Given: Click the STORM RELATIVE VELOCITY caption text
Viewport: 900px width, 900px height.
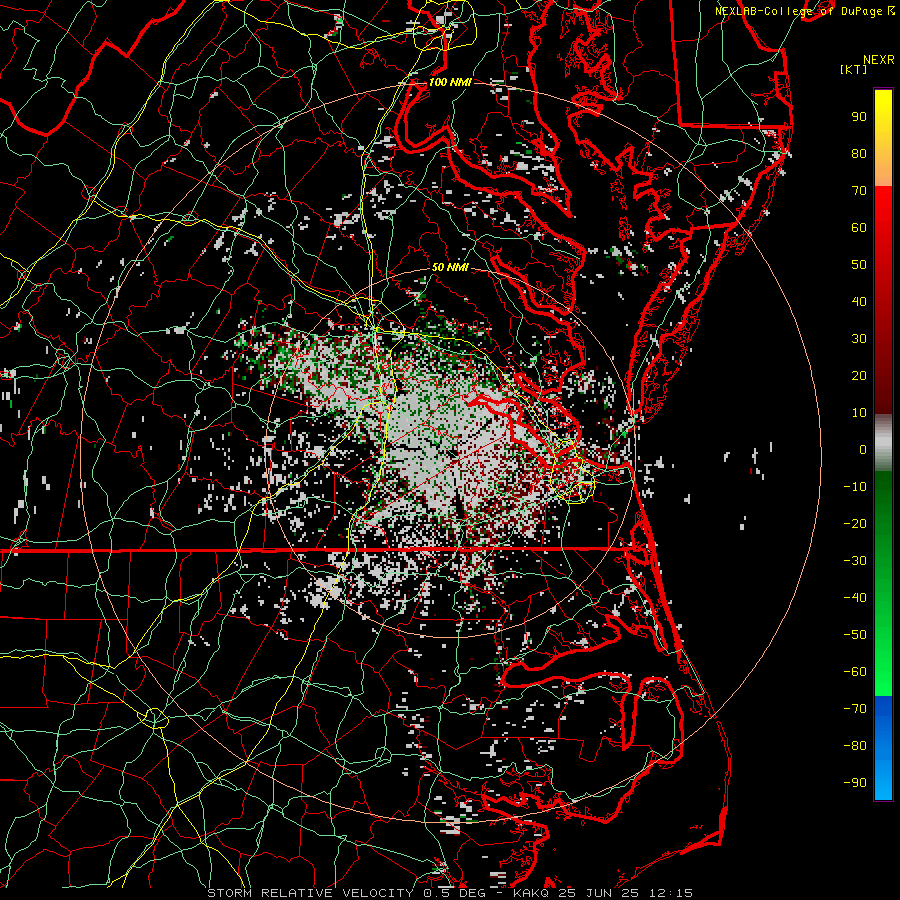Looking at the screenshot, I should (309, 893).
